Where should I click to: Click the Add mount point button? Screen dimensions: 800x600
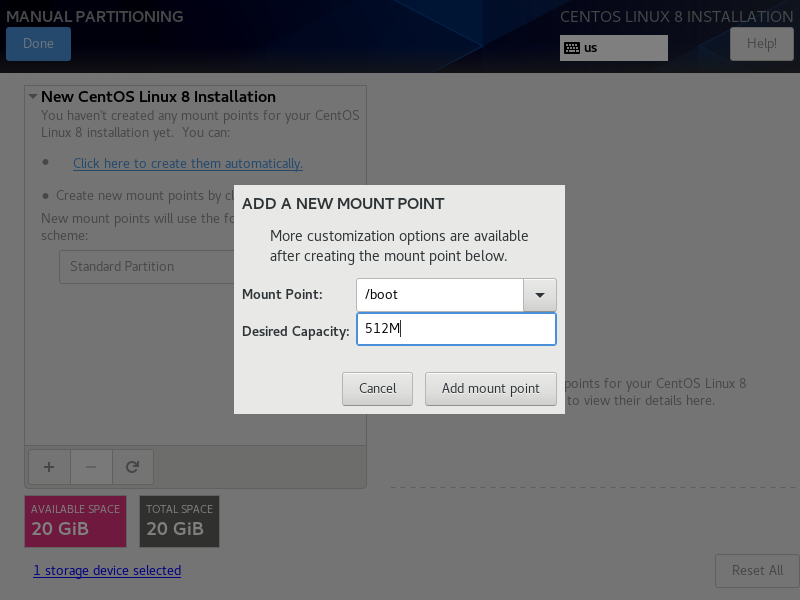(x=491, y=389)
